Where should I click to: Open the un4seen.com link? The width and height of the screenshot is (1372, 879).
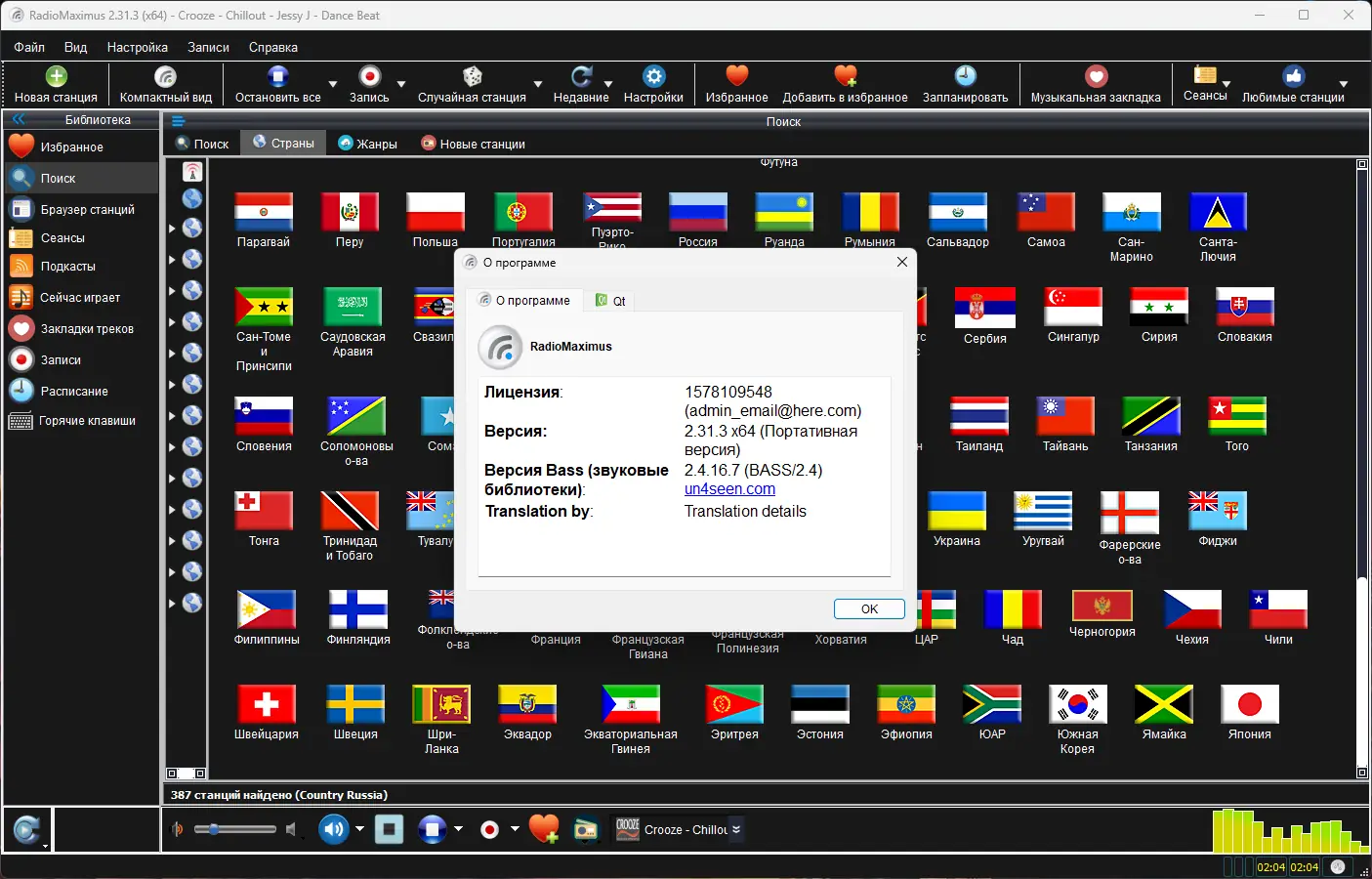(729, 489)
